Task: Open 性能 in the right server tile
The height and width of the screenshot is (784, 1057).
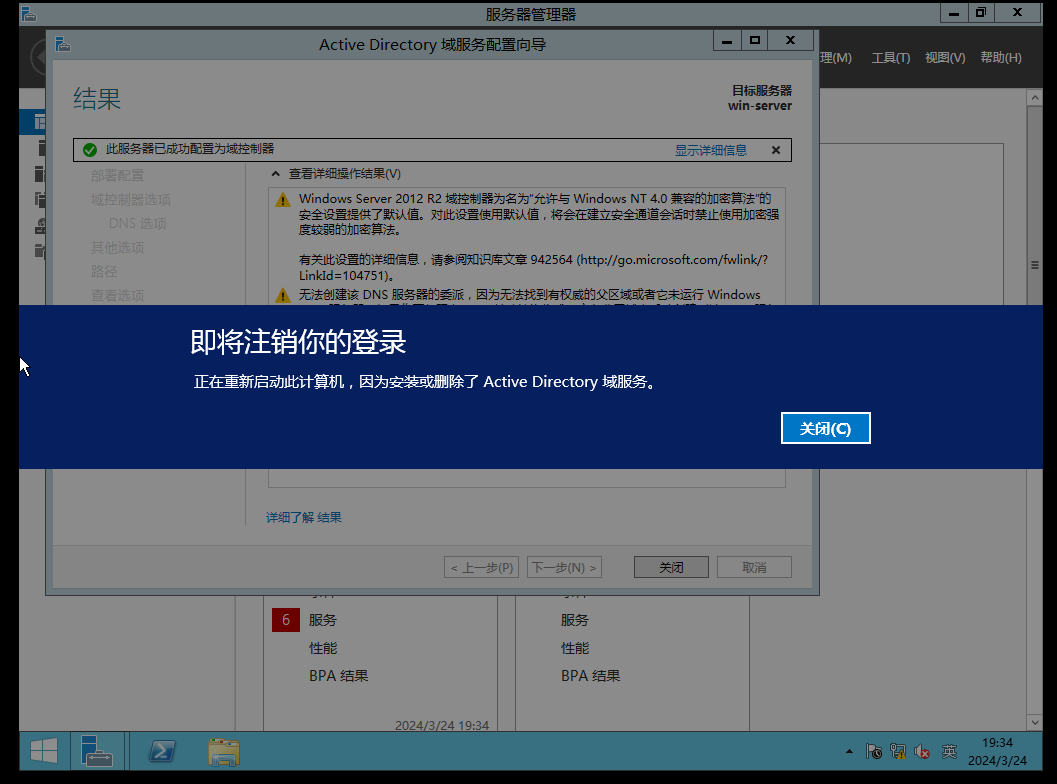Action: tap(574, 648)
